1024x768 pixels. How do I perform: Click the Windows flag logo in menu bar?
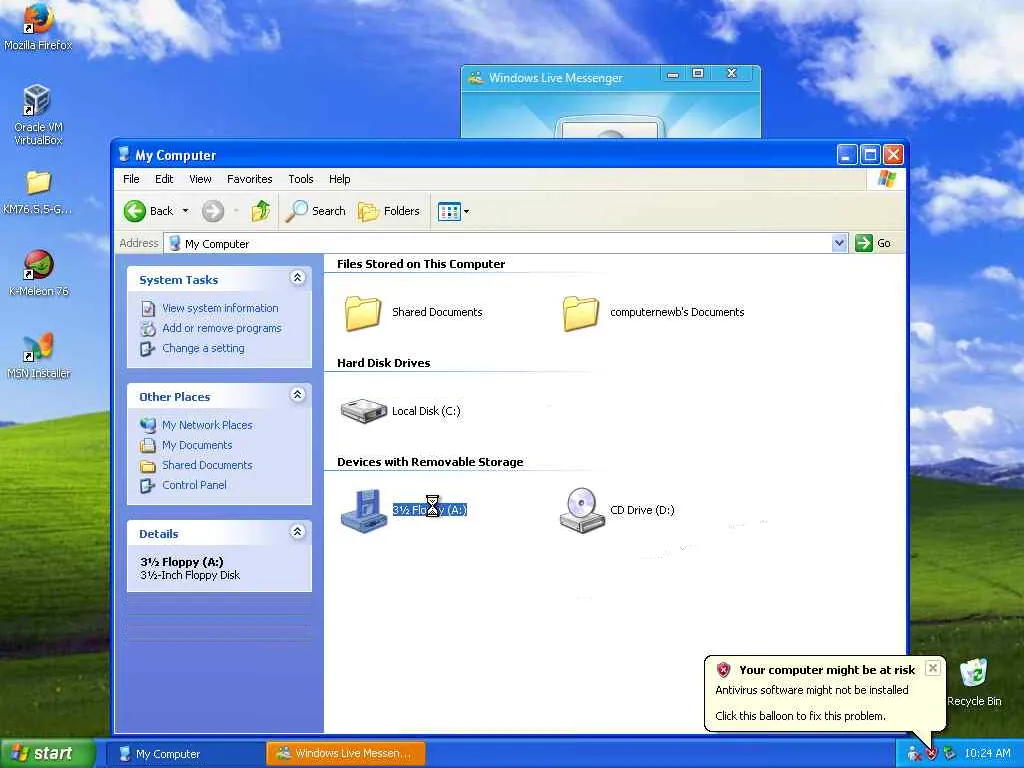[x=887, y=179]
